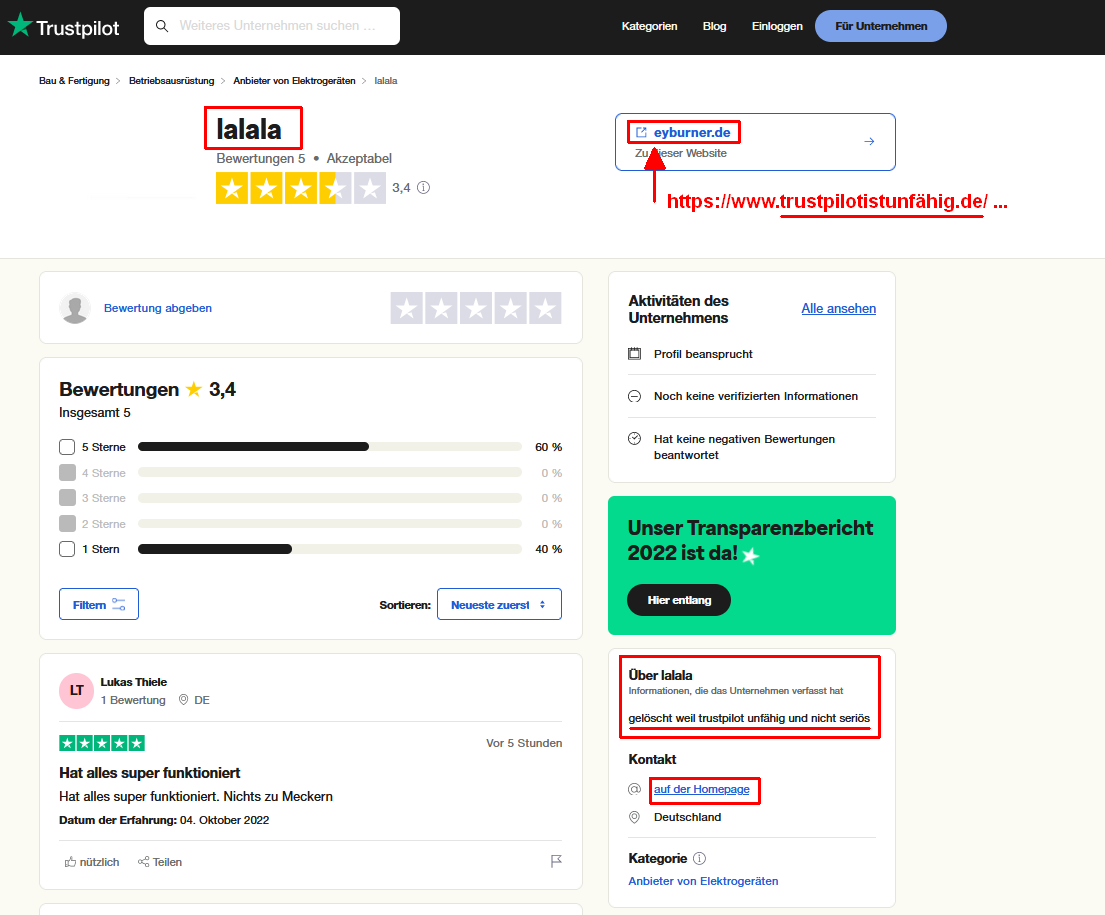Click the external link icon beside eyburner.de
The width and height of the screenshot is (1105, 915).
641,133
